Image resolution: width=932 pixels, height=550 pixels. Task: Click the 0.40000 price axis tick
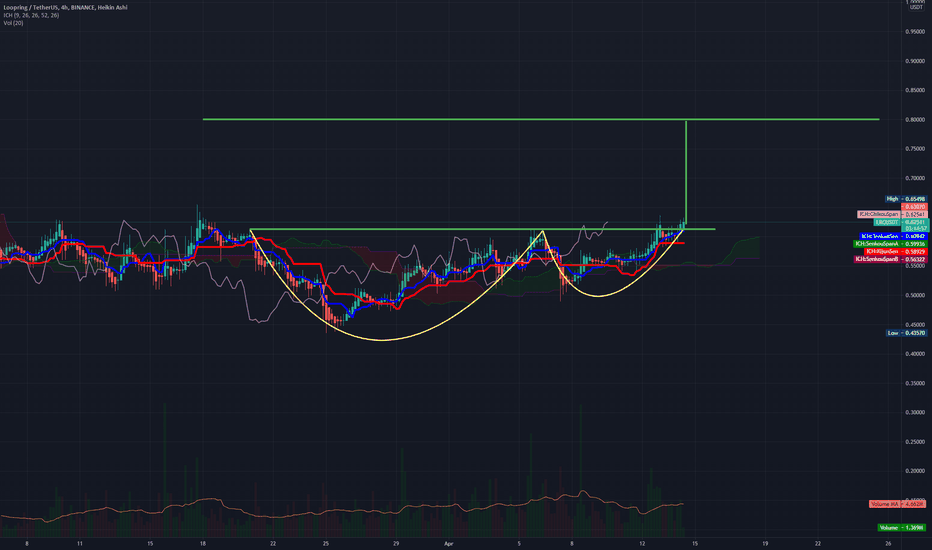click(x=915, y=354)
